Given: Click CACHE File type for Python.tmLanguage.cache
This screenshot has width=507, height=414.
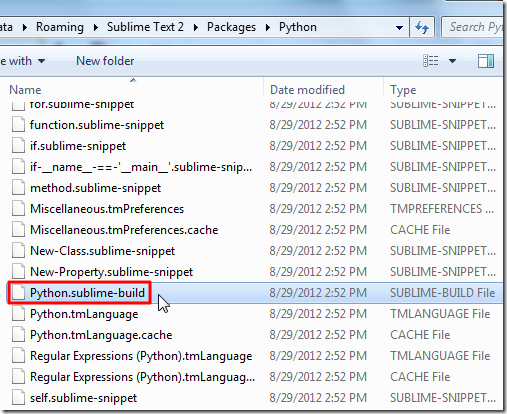Looking at the screenshot, I should point(420,335).
